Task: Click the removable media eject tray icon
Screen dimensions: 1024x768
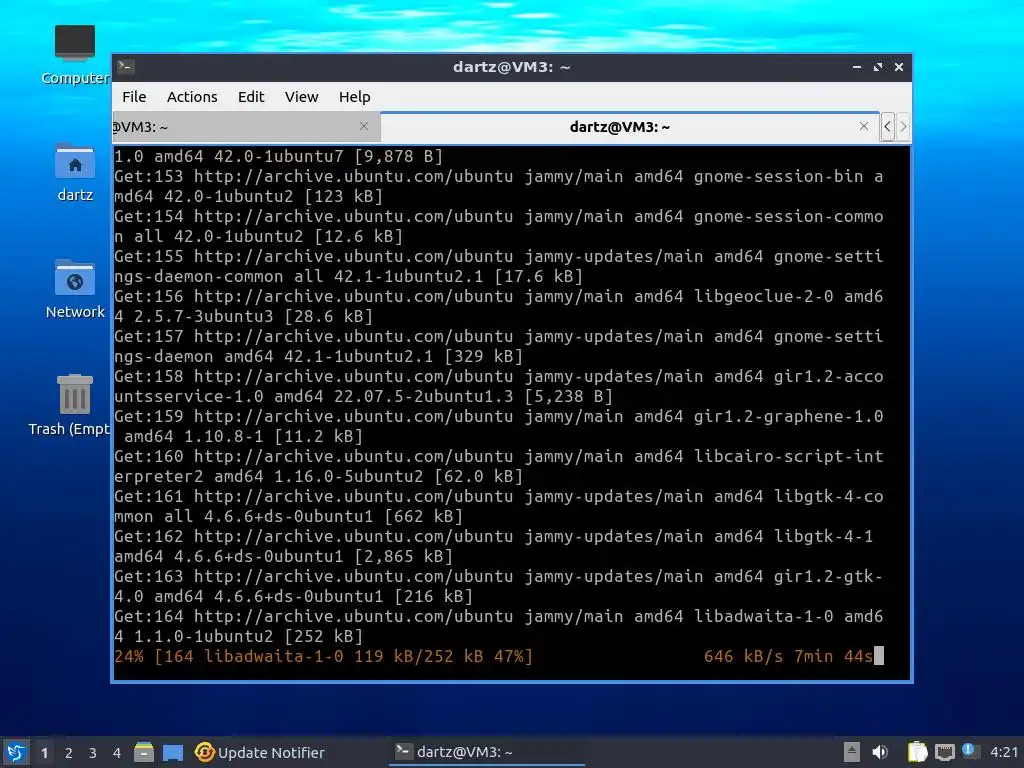Action: [851, 752]
